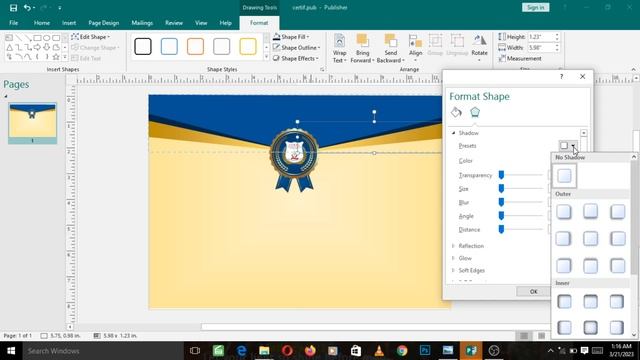This screenshot has height=360, width=640.
Task: Switch to the Insert tab
Action: [69, 23]
